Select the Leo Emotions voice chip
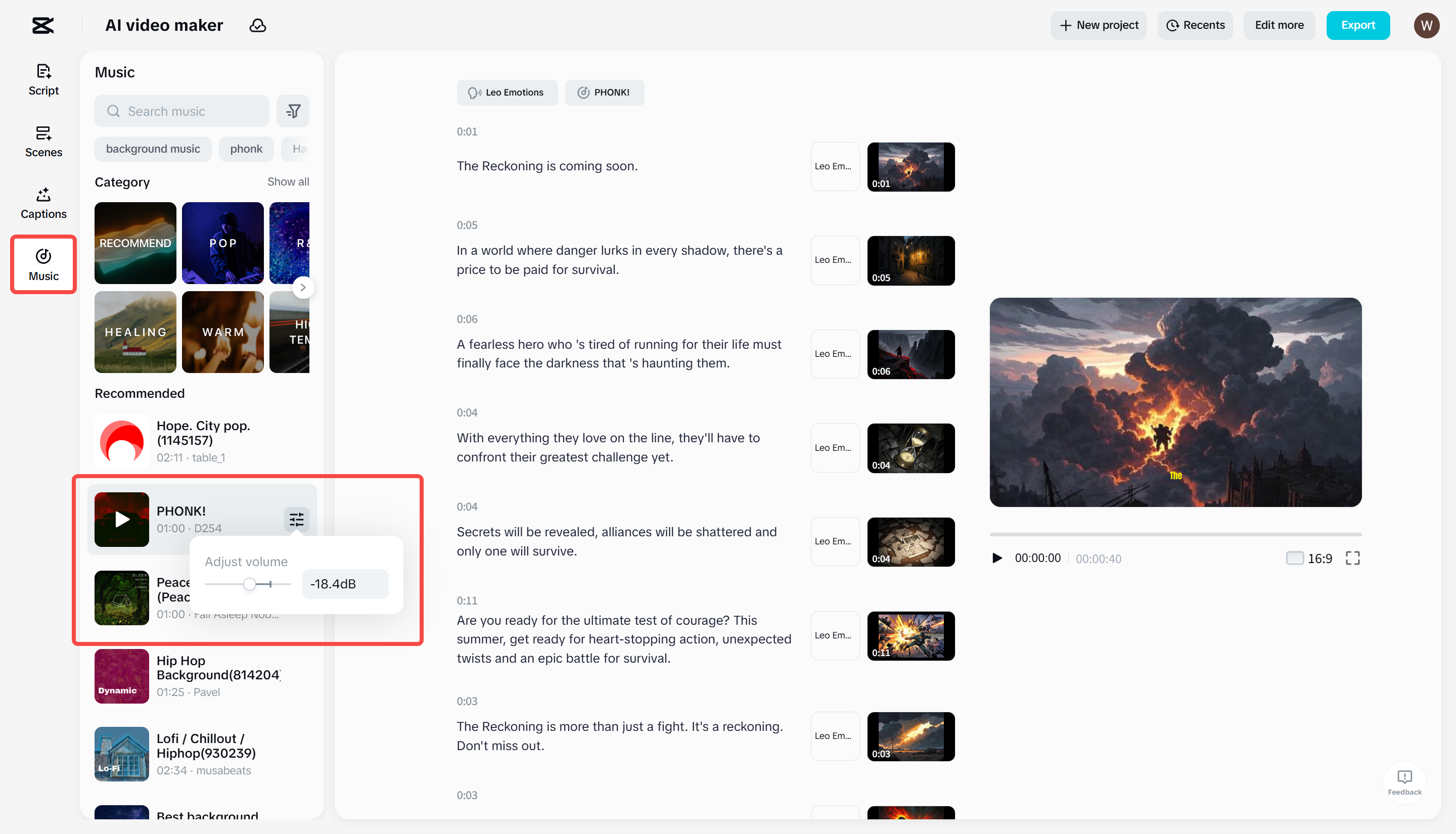This screenshot has width=1456, height=834. pyautogui.click(x=507, y=92)
